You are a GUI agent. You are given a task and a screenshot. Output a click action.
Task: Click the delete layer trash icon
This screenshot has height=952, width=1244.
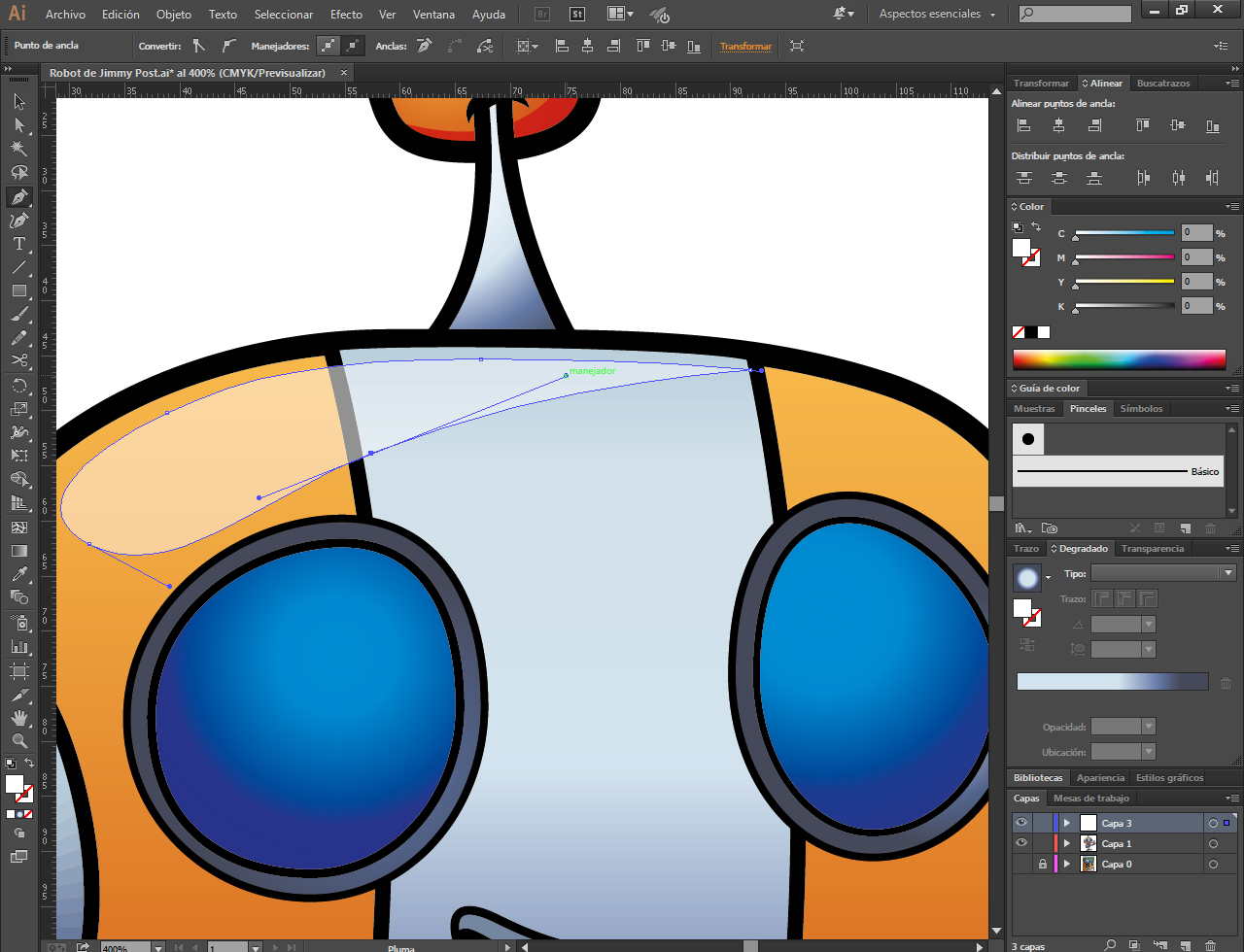(x=1210, y=944)
